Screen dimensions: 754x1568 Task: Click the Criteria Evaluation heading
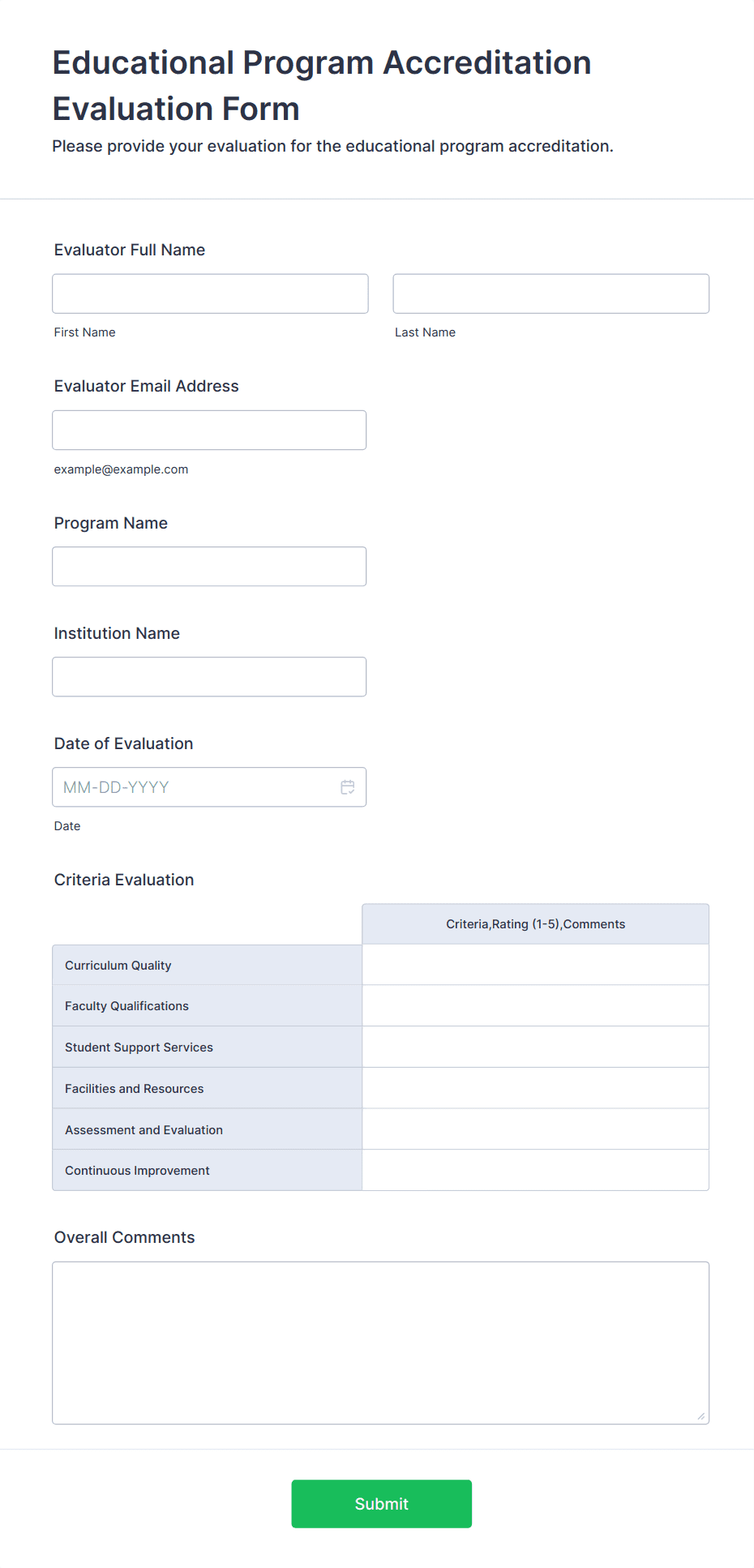(123, 879)
